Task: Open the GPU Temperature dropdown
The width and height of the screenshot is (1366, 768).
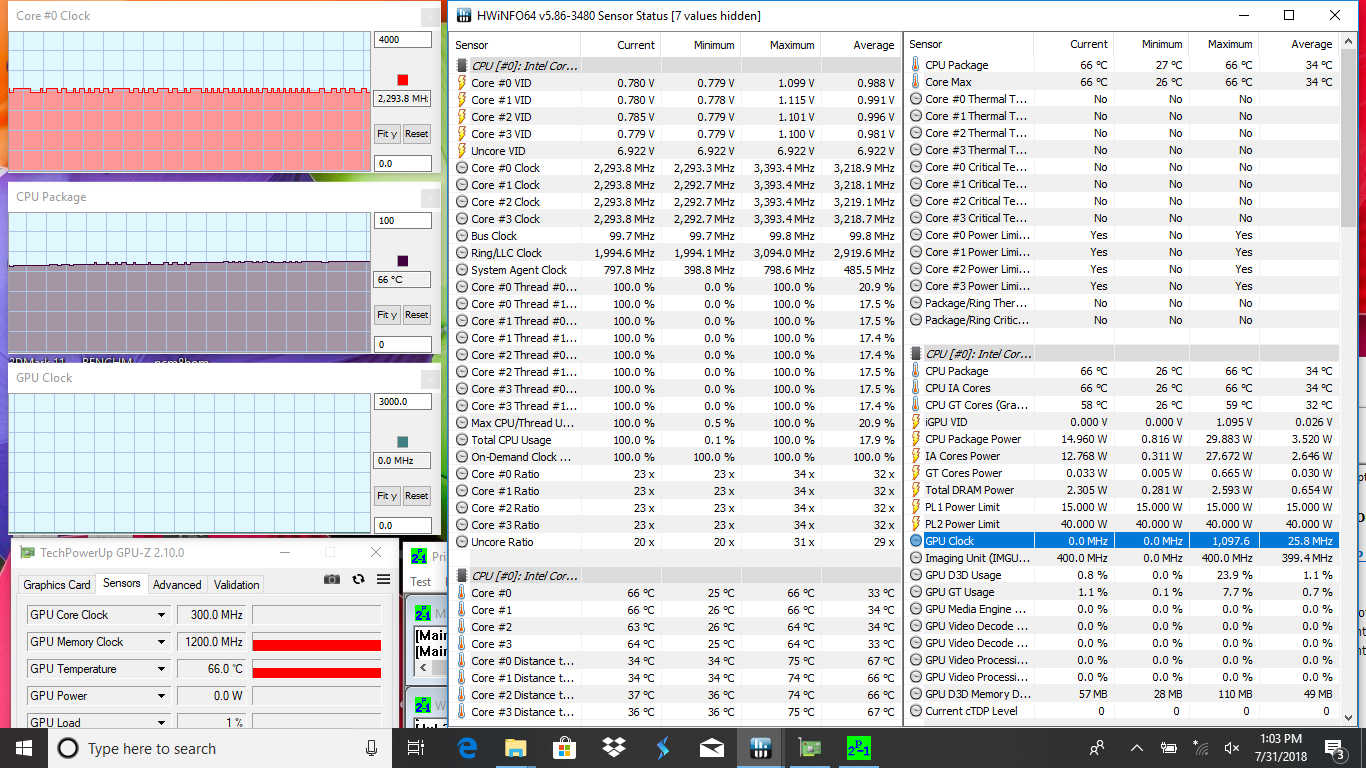Action: point(161,669)
